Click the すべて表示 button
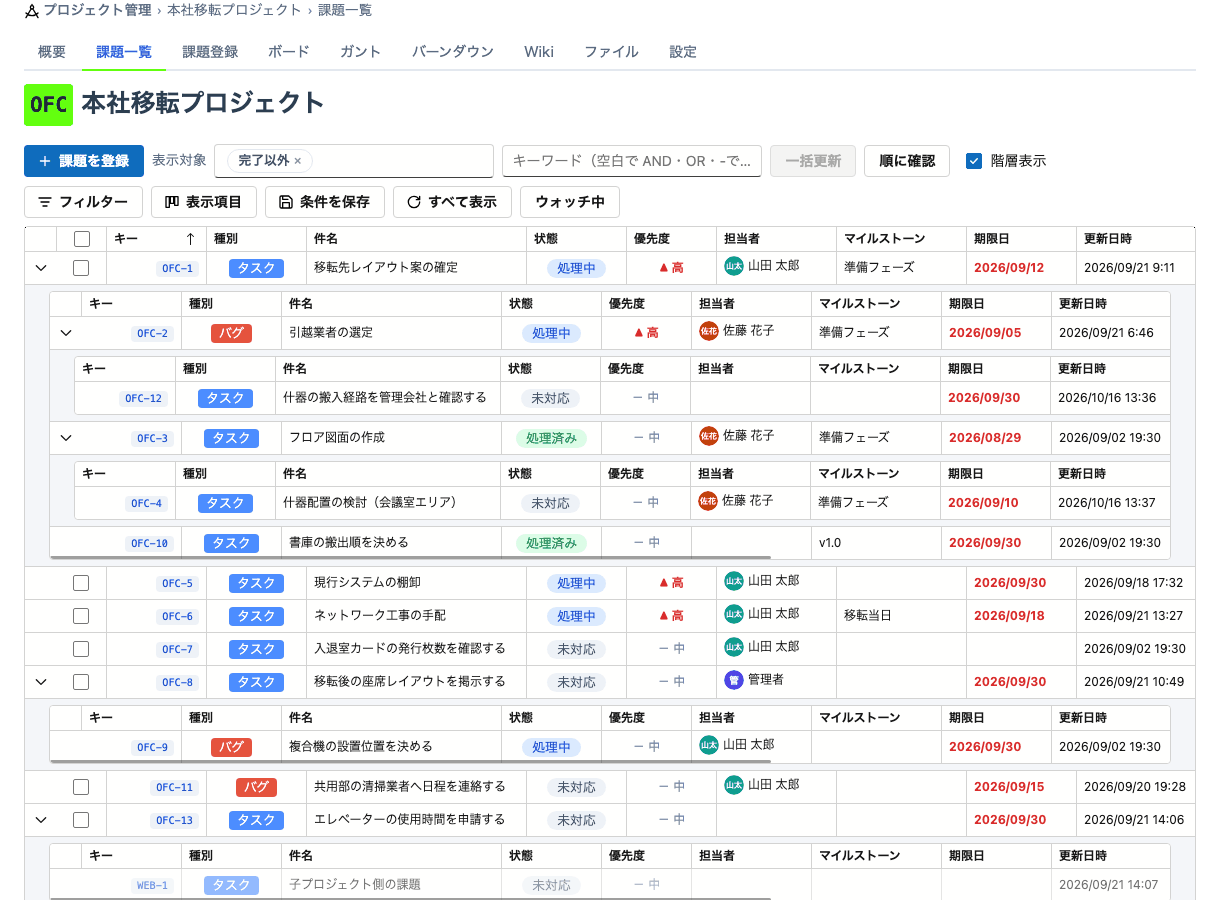This screenshot has height=900, width=1220. pos(452,202)
